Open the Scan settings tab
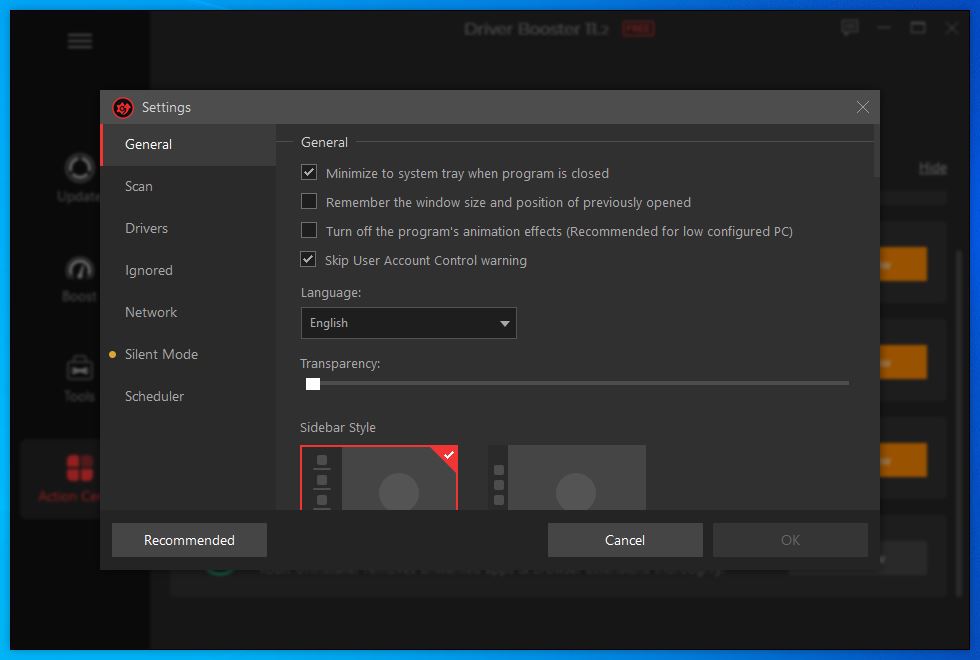This screenshot has height=660, width=980. [188, 186]
